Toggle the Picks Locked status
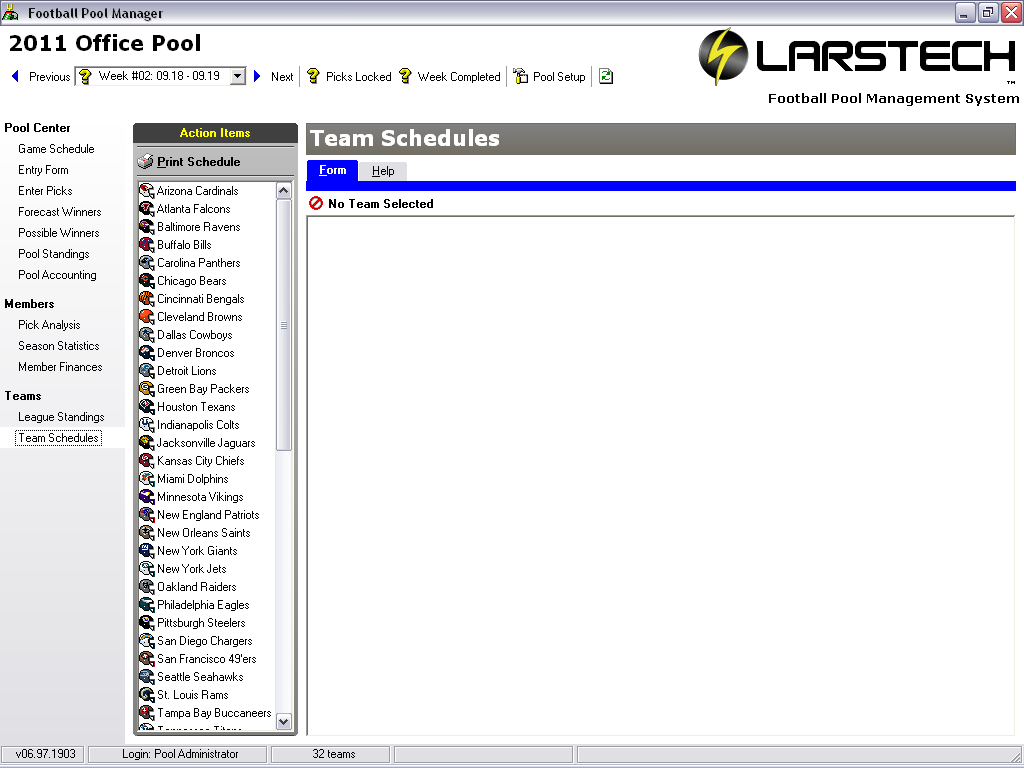 point(348,77)
